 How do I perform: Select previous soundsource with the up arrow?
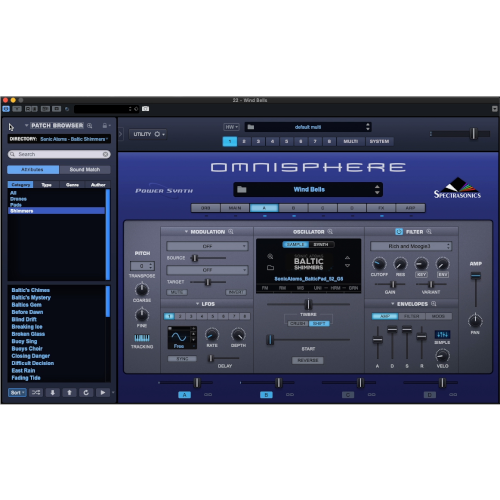pos(347,258)
